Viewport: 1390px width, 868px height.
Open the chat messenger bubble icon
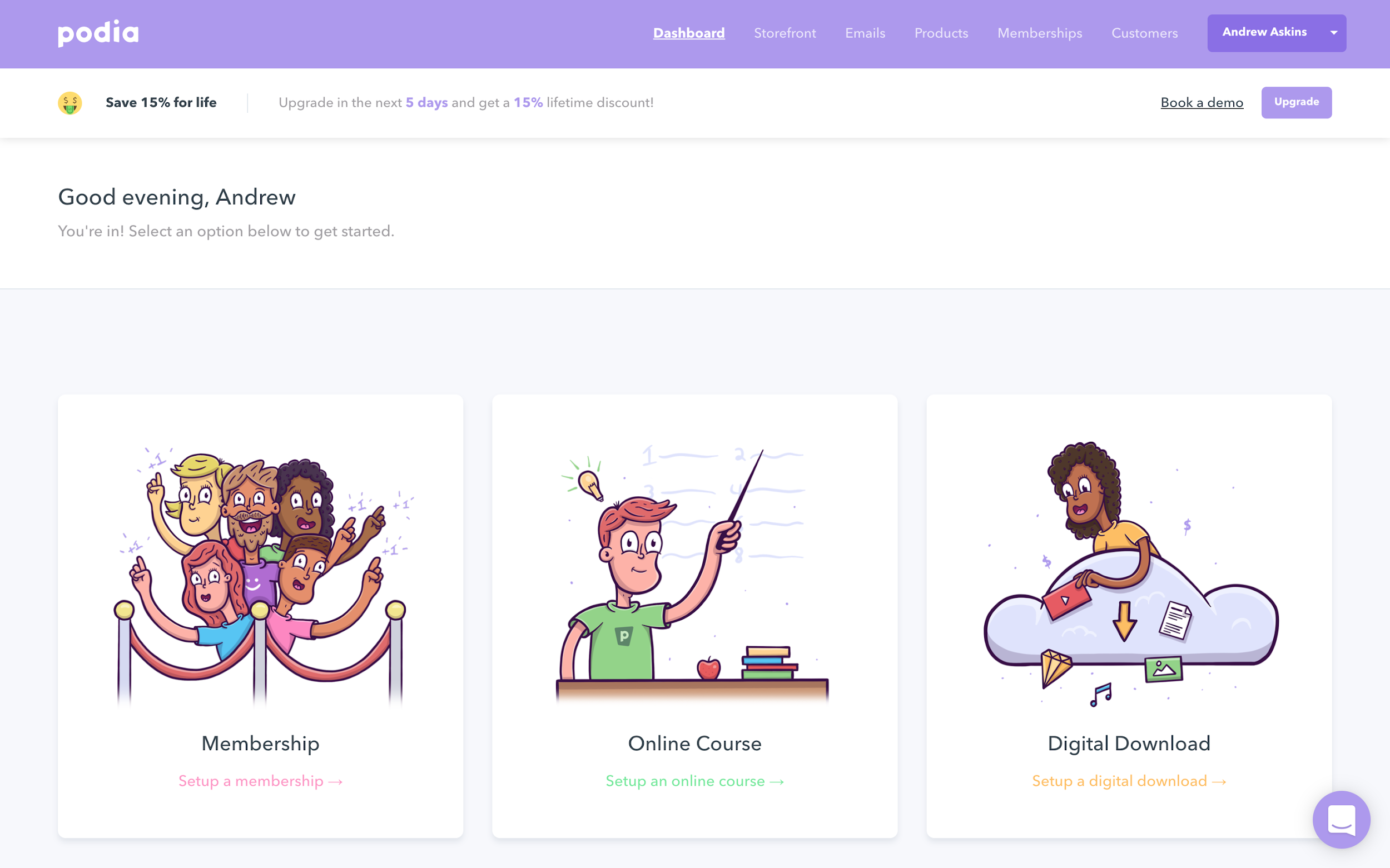point(1341,819)
